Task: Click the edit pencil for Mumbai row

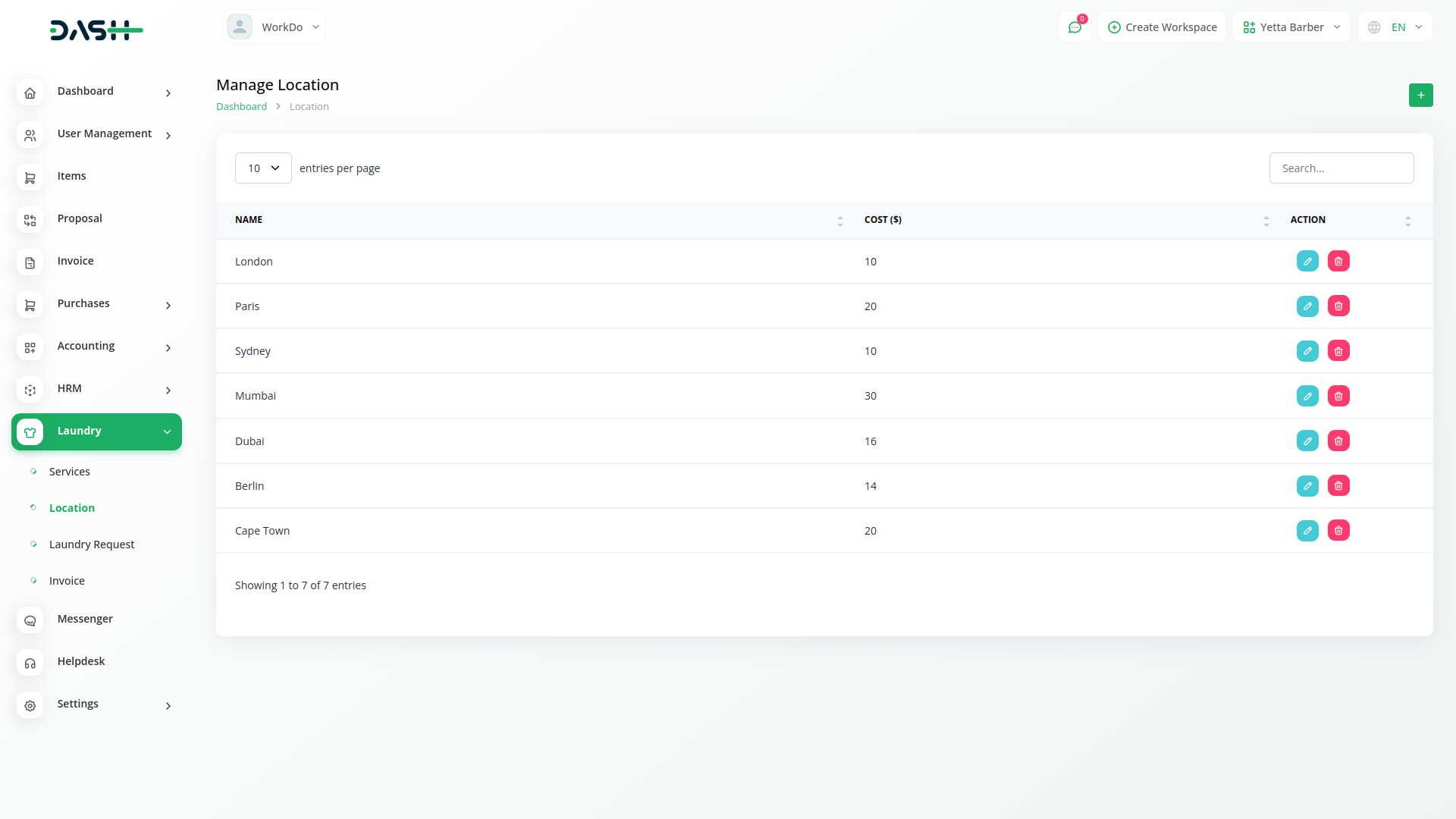Action: click(1307, 396)
